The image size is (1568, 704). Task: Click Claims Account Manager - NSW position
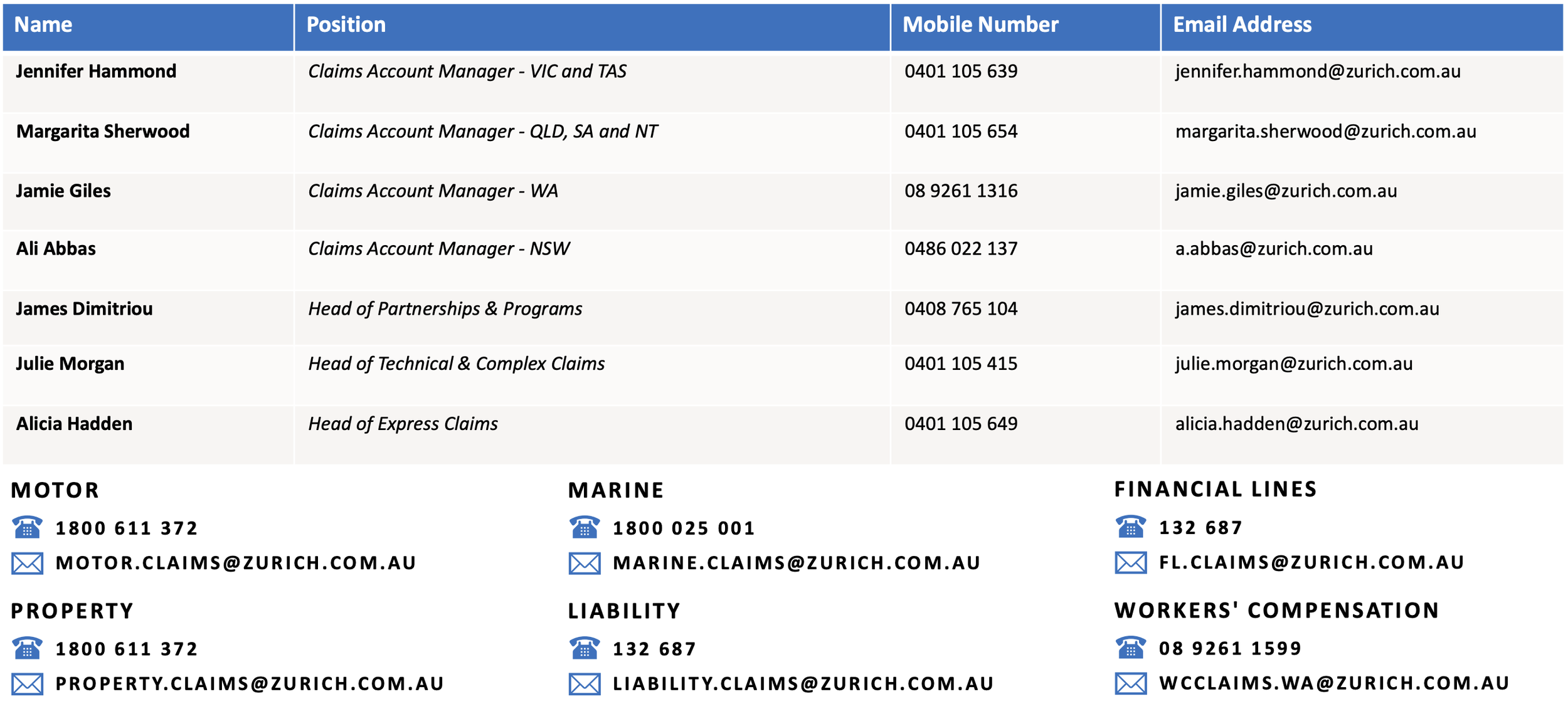click(x=439, y=249)
